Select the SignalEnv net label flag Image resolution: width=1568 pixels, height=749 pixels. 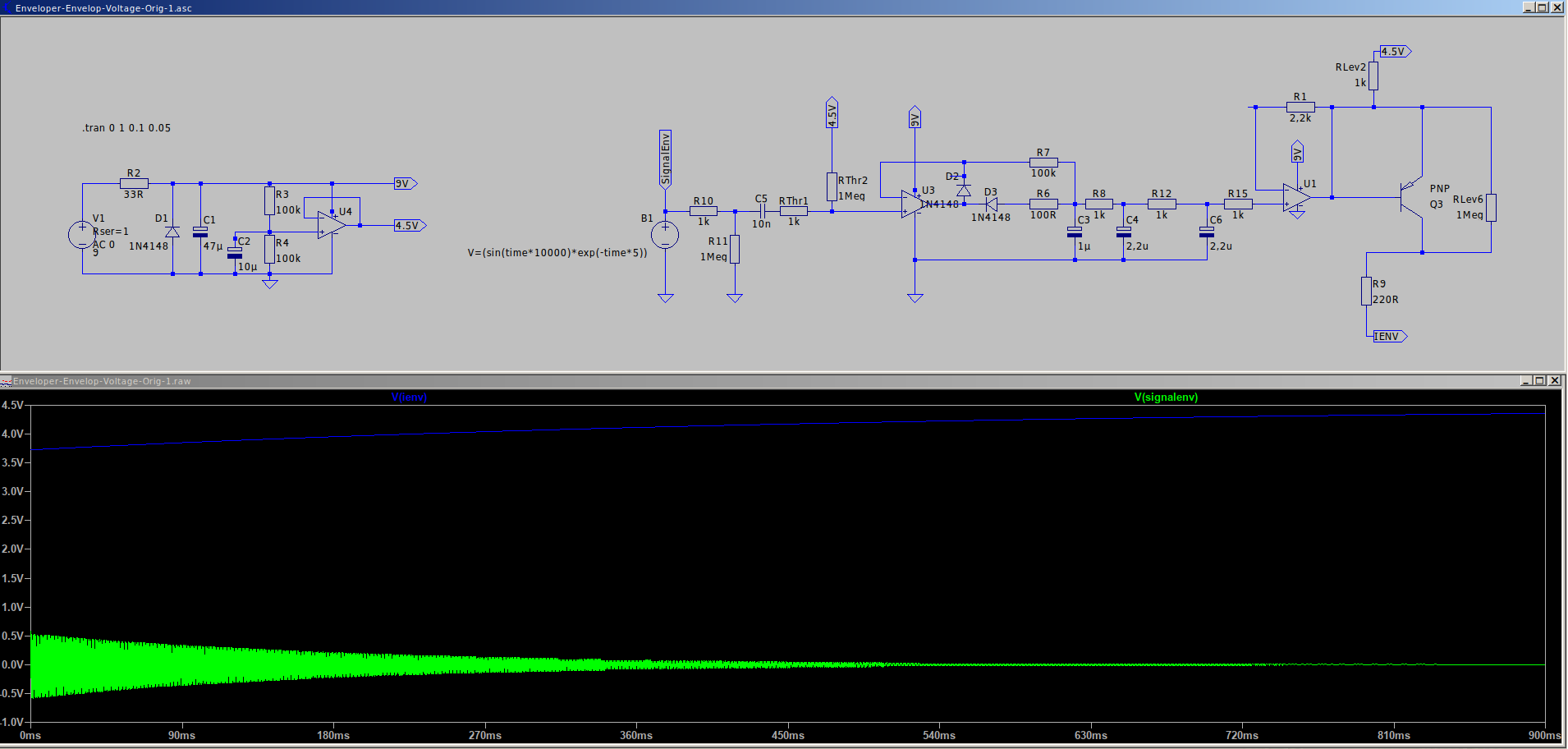click(665, 159)
